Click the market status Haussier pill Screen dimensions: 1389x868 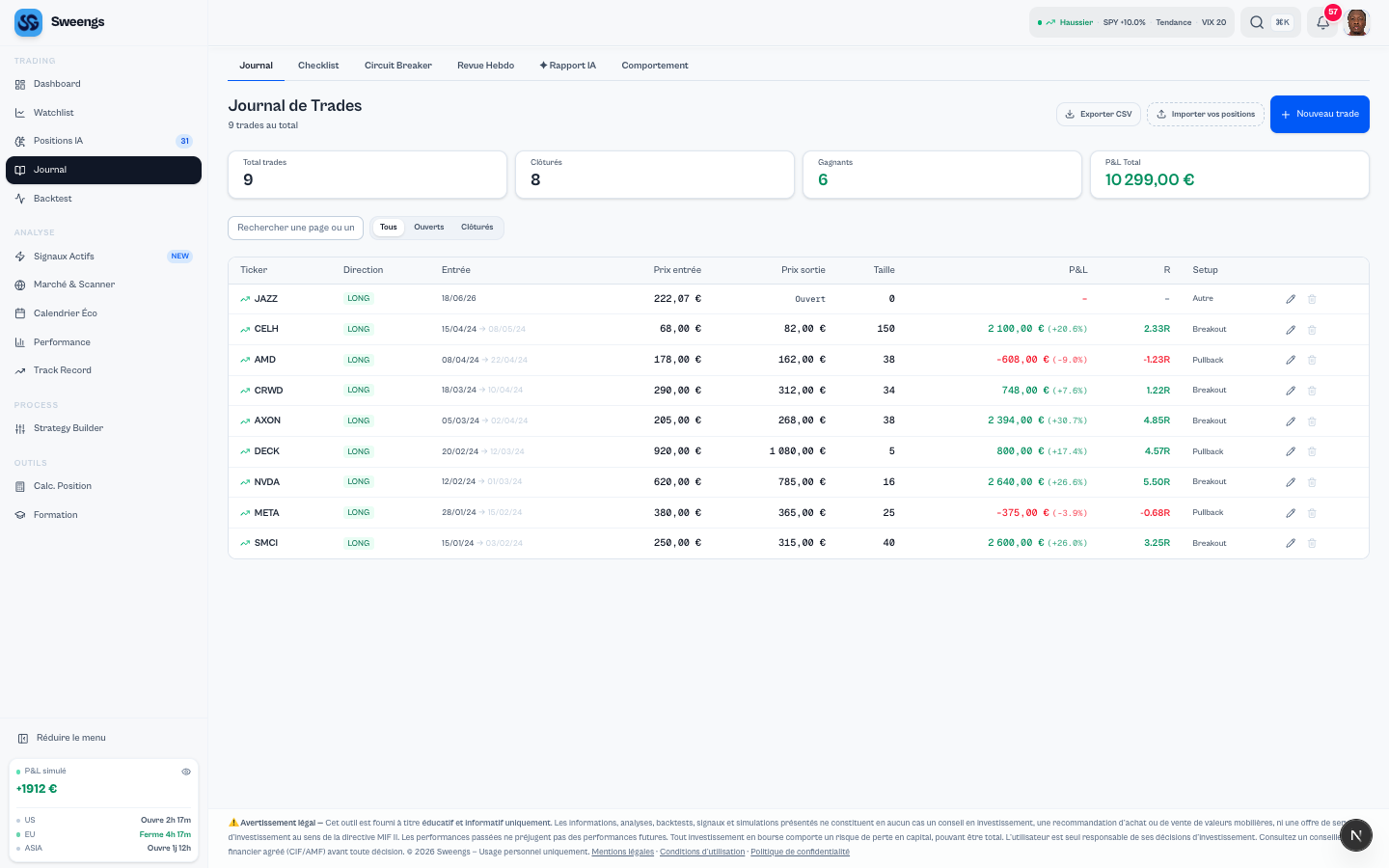[x=1131, y=22]
